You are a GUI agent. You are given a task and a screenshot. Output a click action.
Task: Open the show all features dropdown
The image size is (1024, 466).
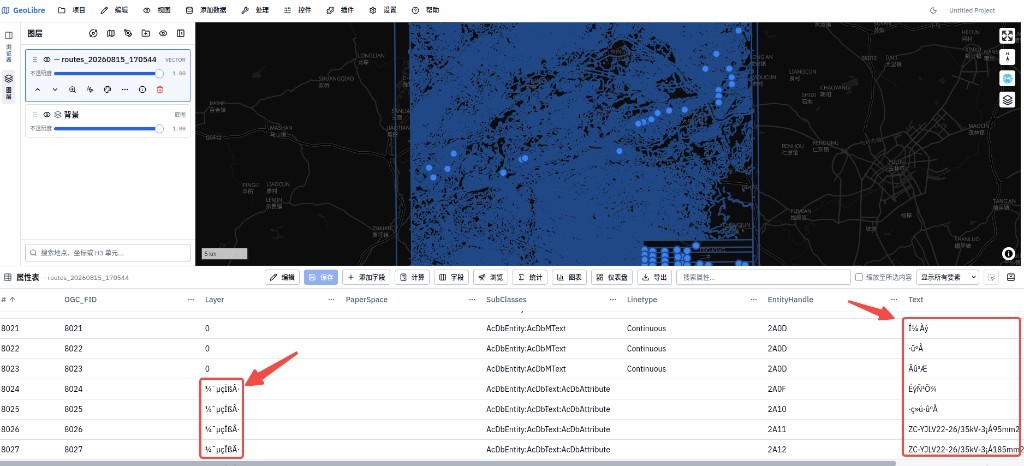[x=948, y=277]
